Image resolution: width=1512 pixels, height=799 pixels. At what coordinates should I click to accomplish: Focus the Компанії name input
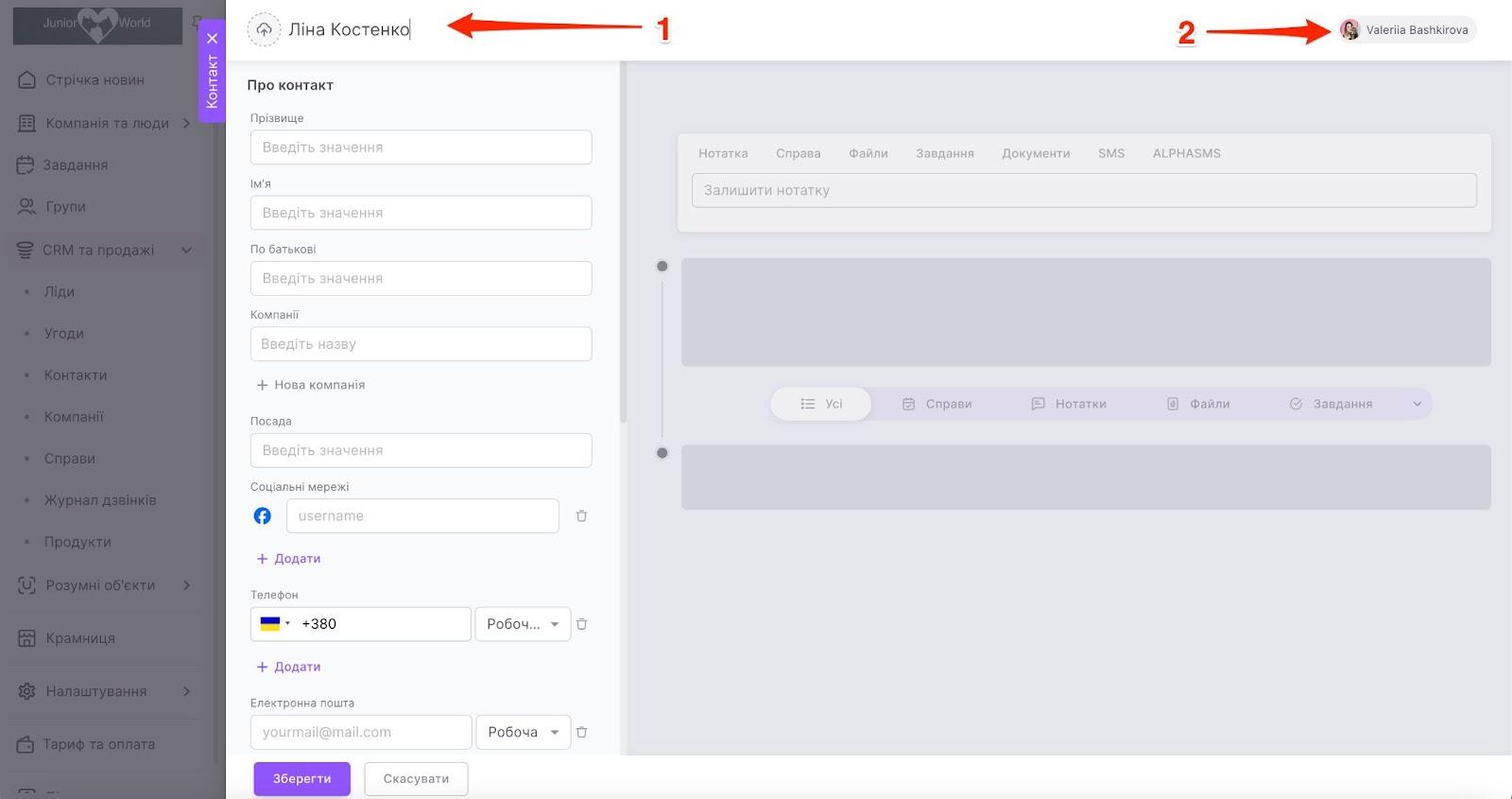(421, 344)
